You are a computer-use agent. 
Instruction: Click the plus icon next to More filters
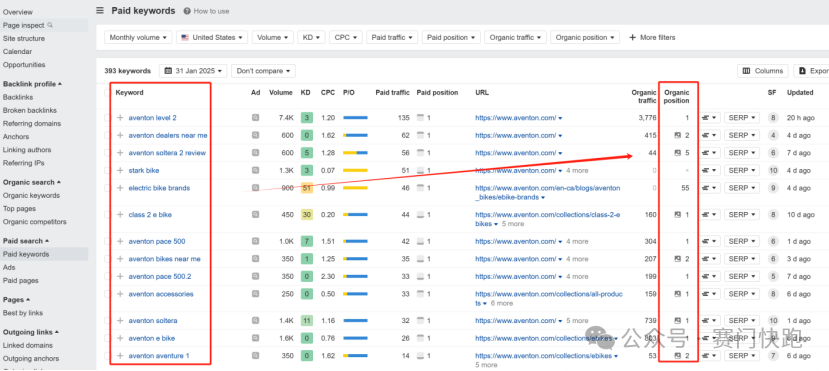click(632, 38)
